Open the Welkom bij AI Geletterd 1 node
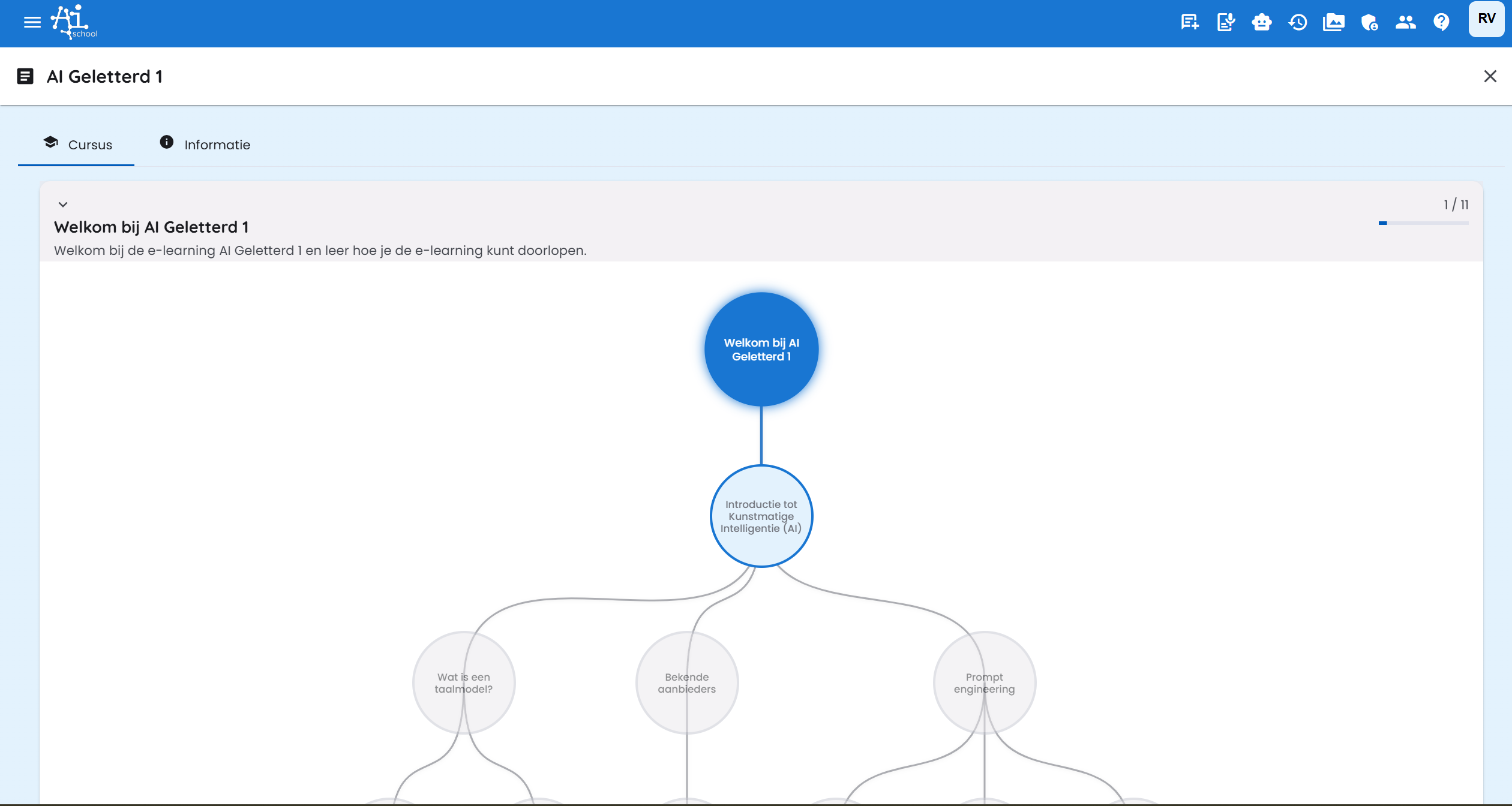Screen dimensions: 1512x806 pos(761,350)
